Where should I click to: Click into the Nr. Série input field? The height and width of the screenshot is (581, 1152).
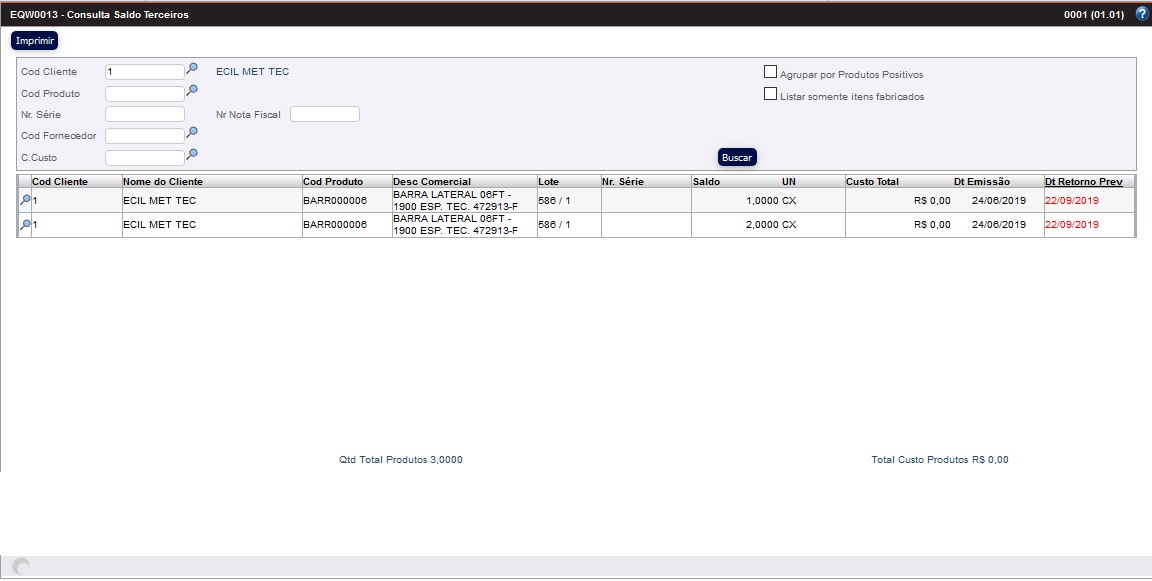(144, 114)
